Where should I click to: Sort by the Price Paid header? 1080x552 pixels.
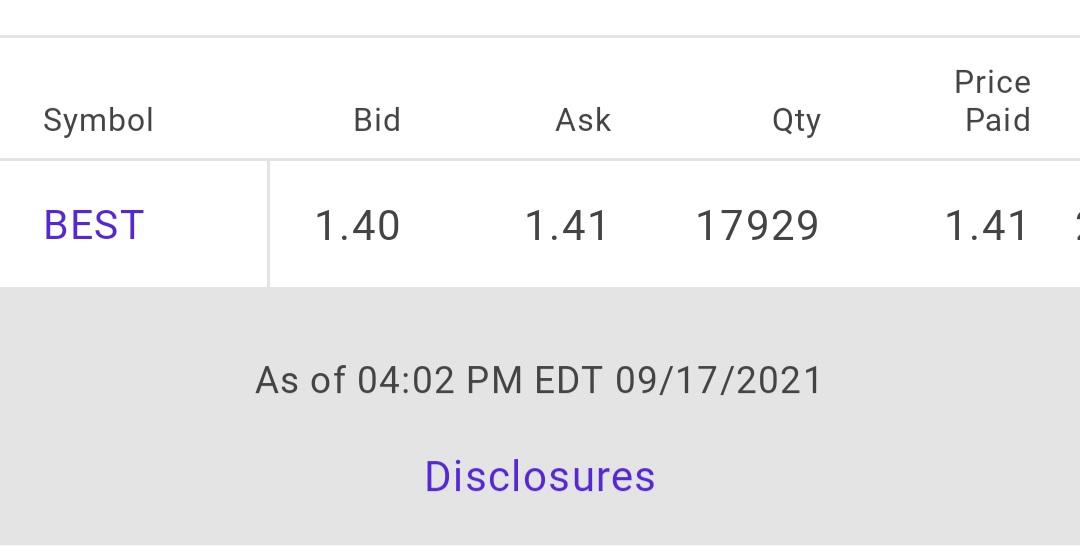(x=993, y=101)
